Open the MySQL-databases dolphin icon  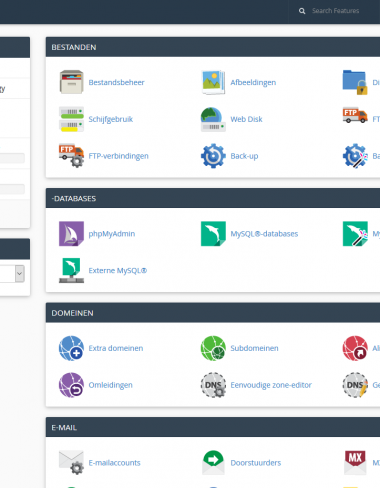(213, 234)
